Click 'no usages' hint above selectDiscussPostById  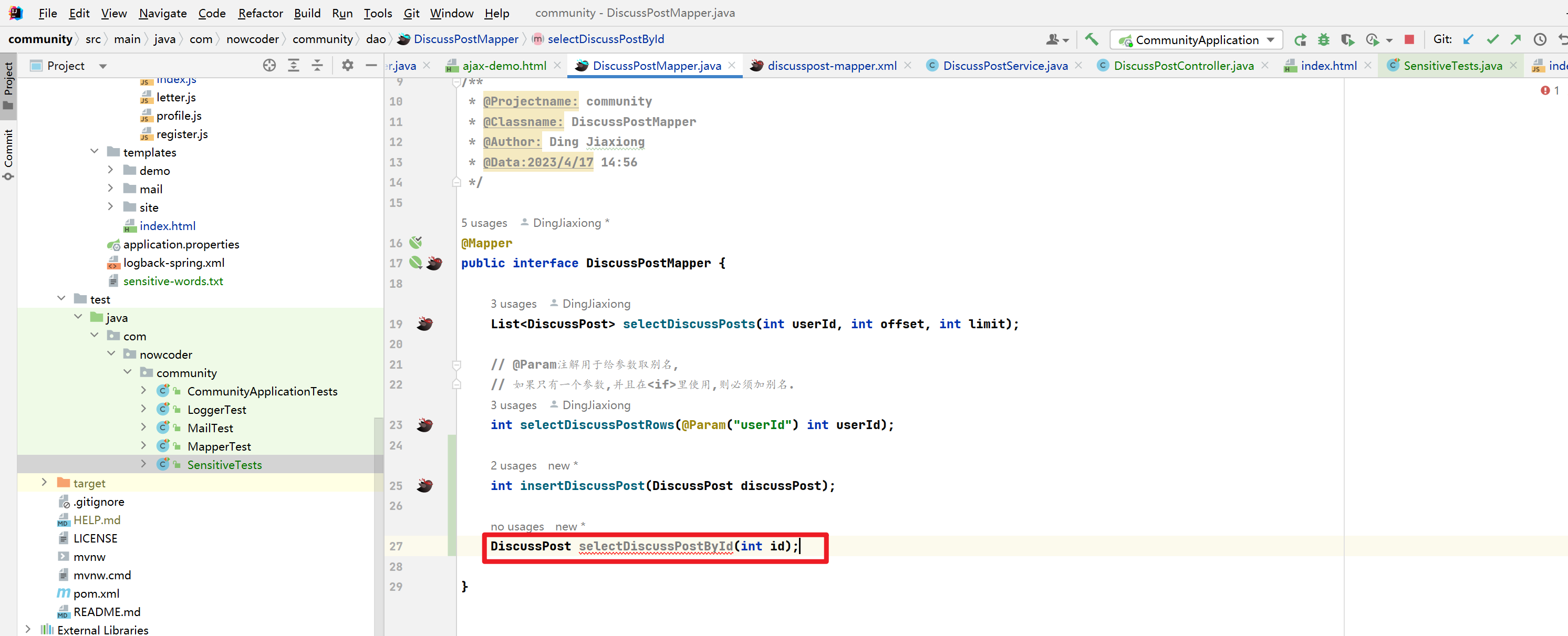517,526
